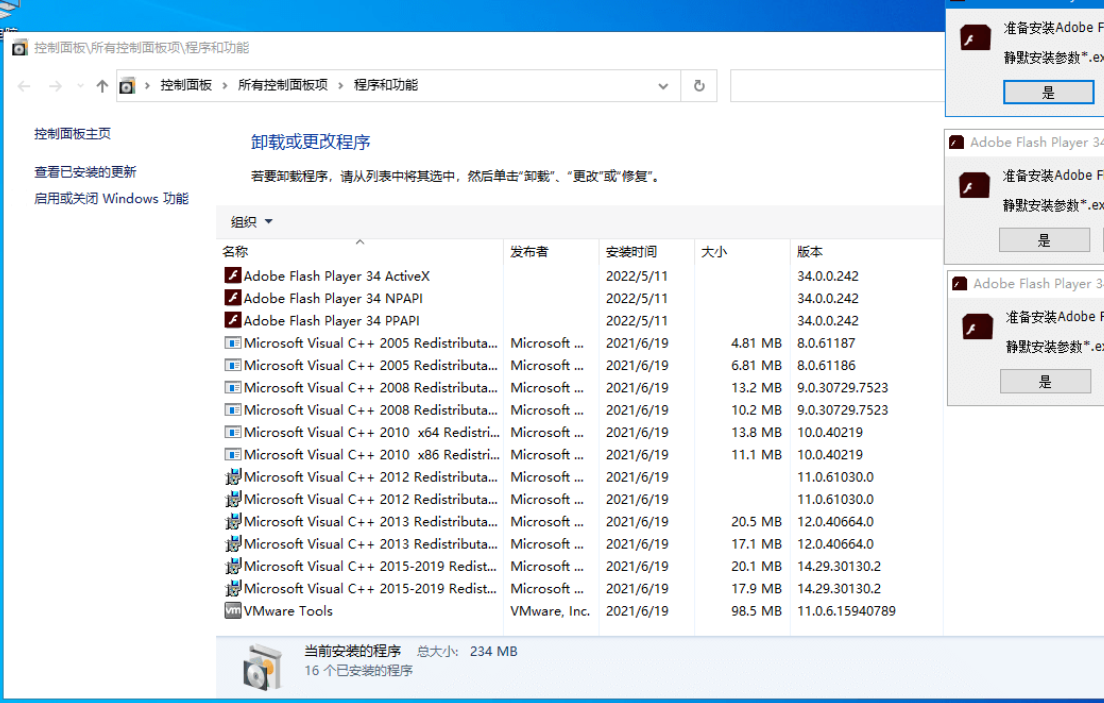This screenshot has height=703, width=1104.
Task: Click the icon of the 13.2 MB Visual C++ 2008
Action: 232,387
